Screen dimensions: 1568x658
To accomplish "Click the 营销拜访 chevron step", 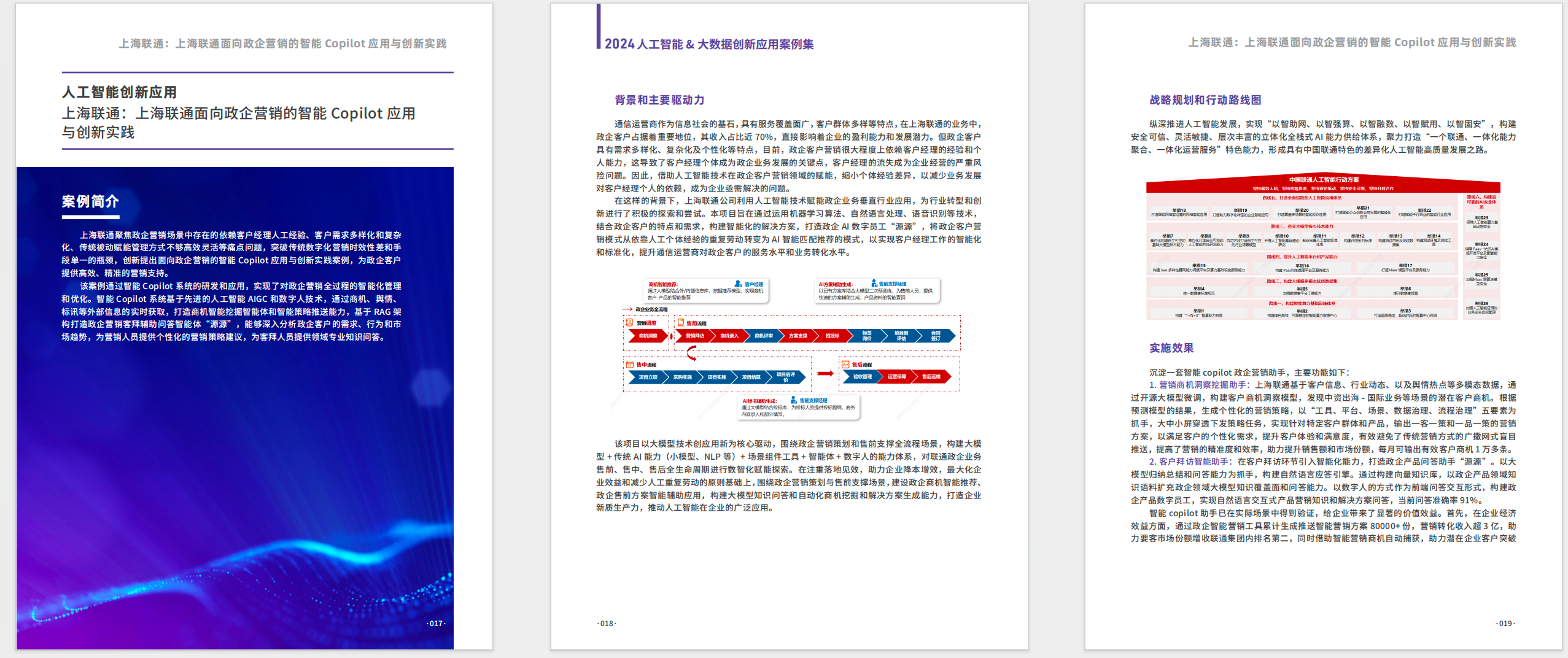I will [695, 336].
